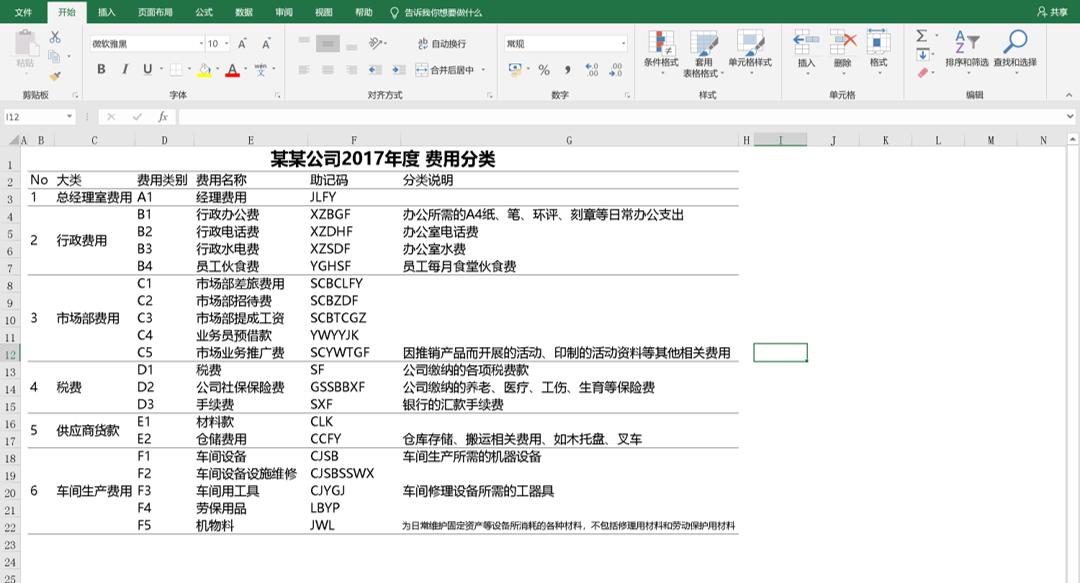This screenshot has width=1080, height=583.
Task: Click the format painter icon
Action: (54, 74)
